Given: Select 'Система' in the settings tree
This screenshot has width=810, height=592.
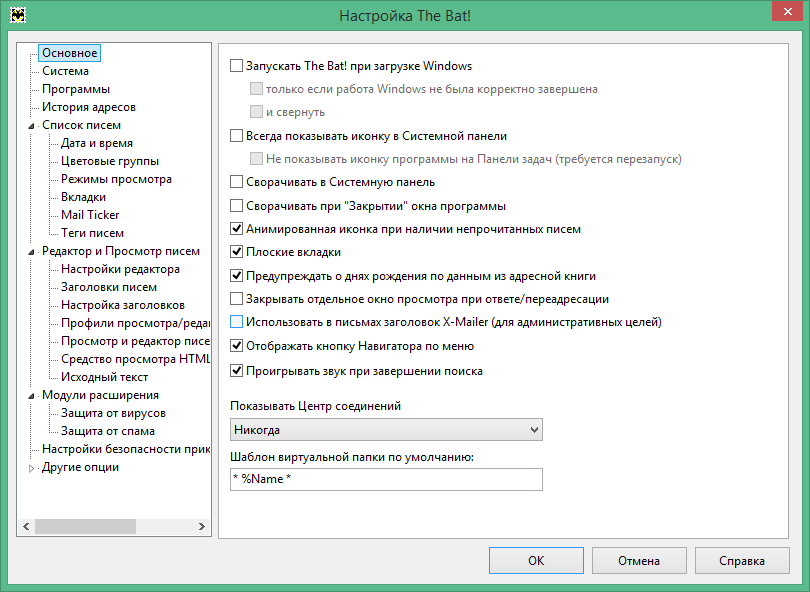Looking at the screenshot, I should coord(65,71).
